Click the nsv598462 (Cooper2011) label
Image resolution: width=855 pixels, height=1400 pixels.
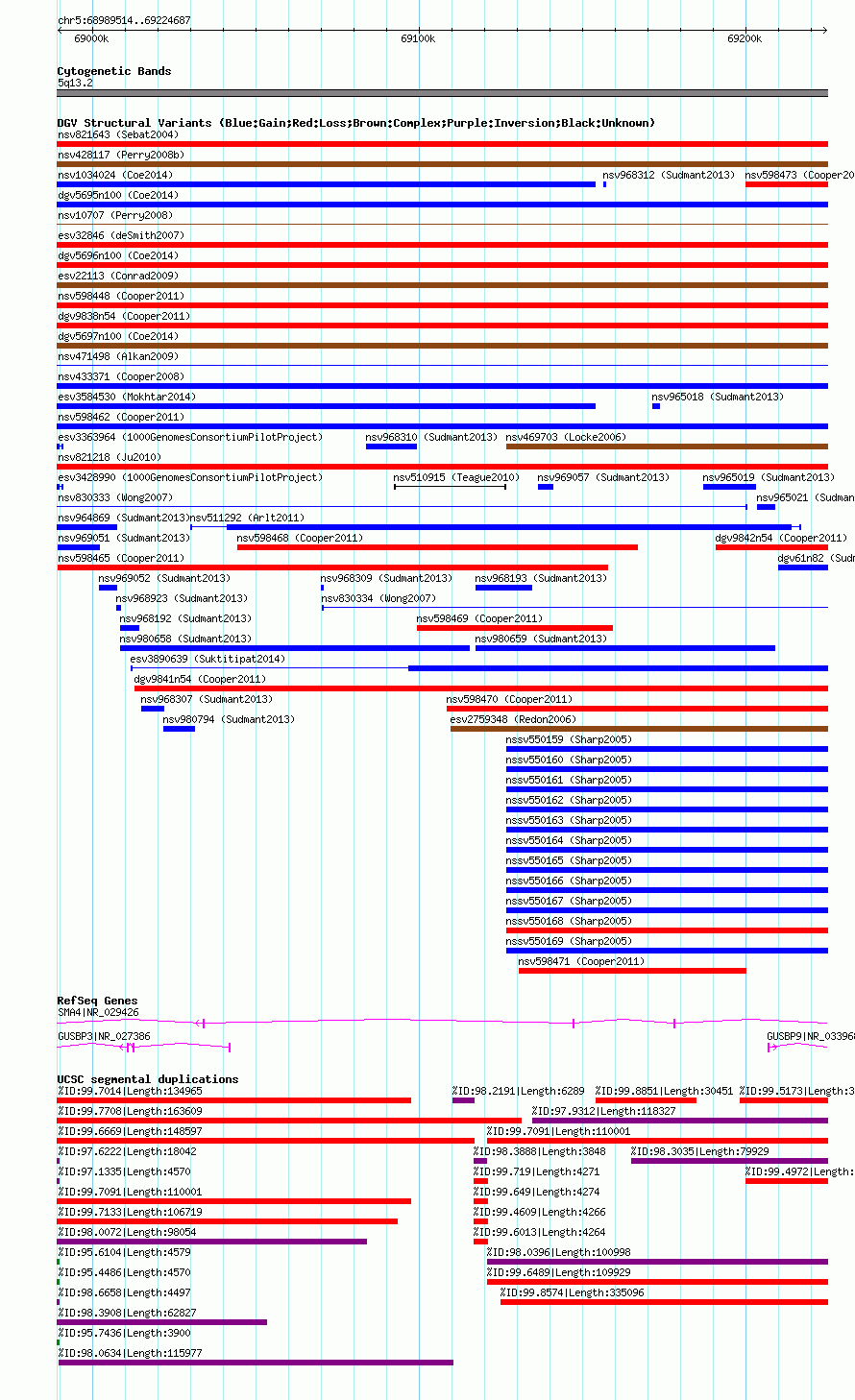[x=121, y=417]
